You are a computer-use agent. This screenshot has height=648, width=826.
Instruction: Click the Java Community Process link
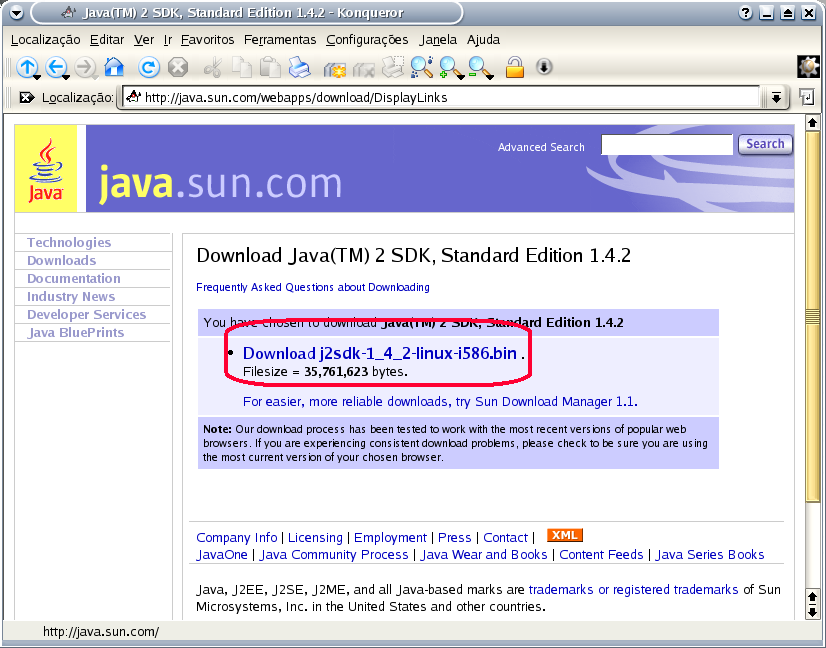coord(334,555)
